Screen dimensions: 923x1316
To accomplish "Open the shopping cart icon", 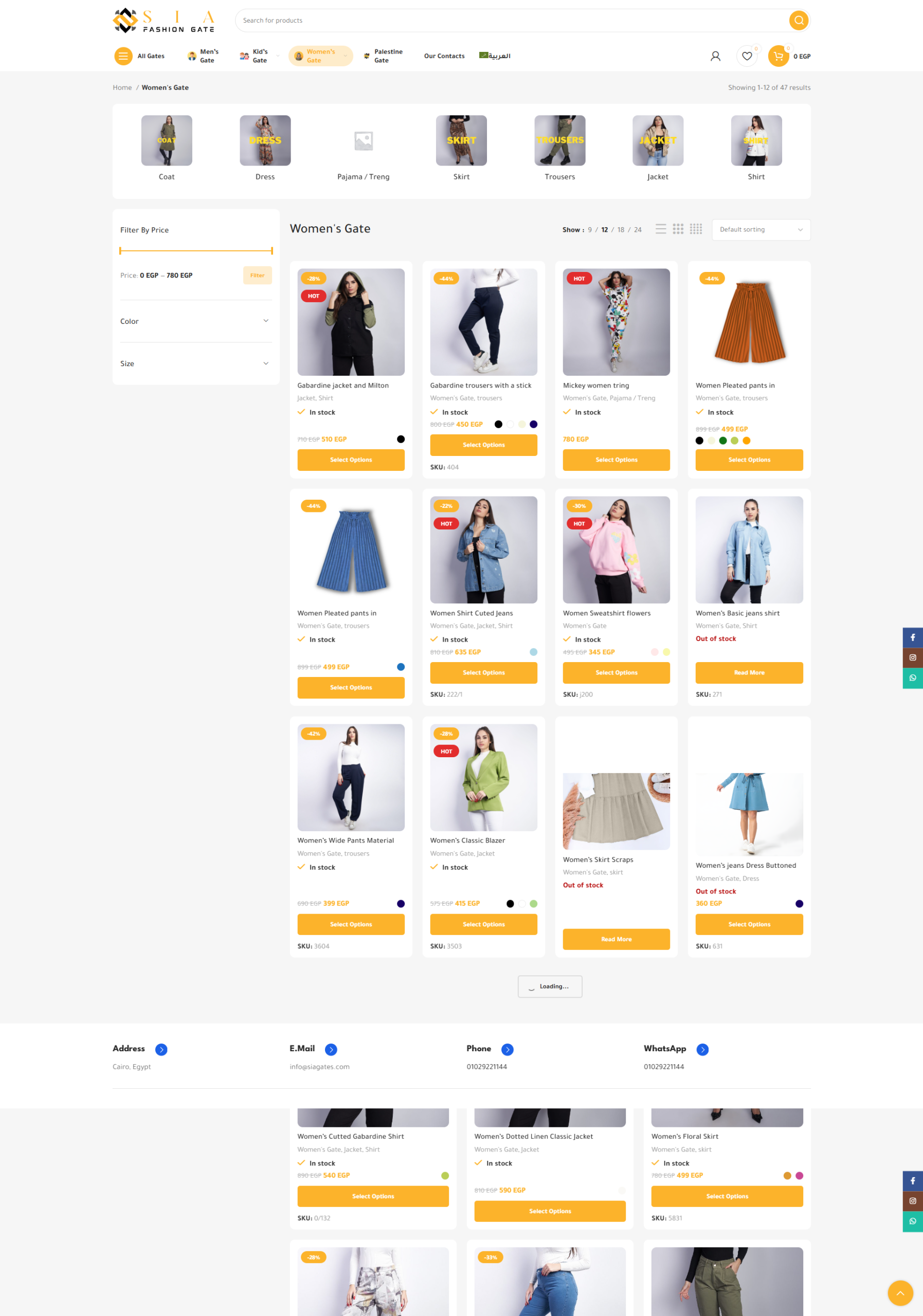I will (778, 56).
